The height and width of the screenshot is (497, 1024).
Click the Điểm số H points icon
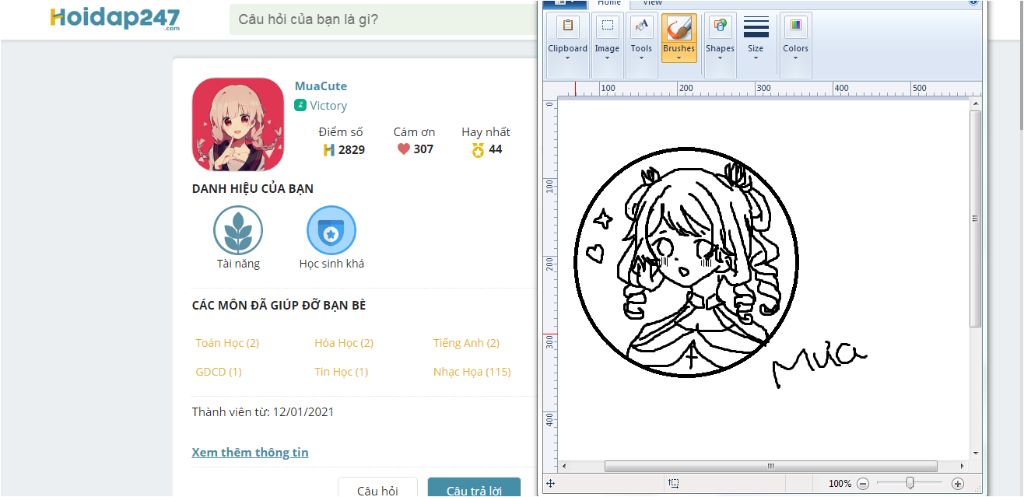tap(328, 150)
